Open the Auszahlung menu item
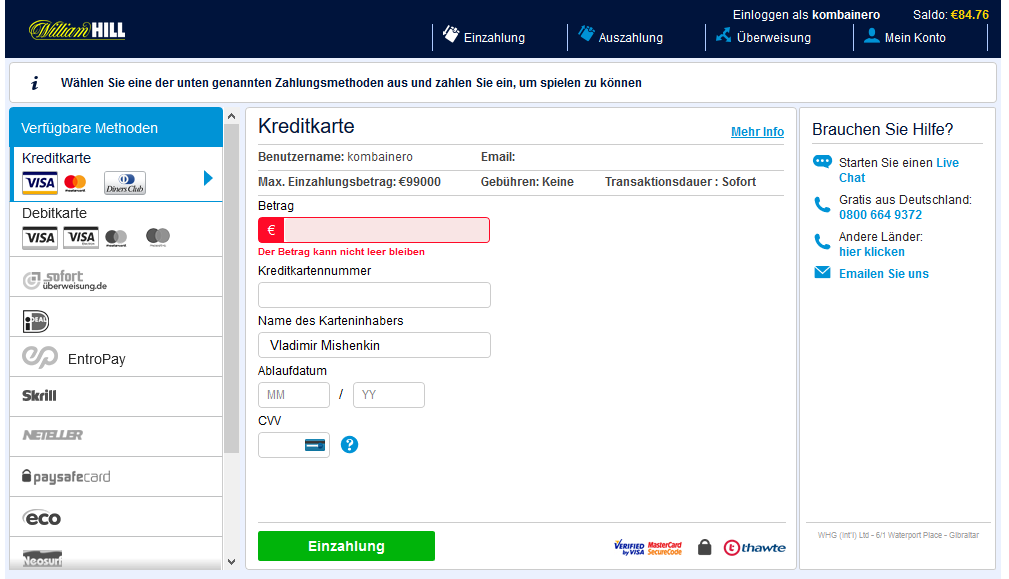The image size is (1009, 579). [x=620, y=36]
